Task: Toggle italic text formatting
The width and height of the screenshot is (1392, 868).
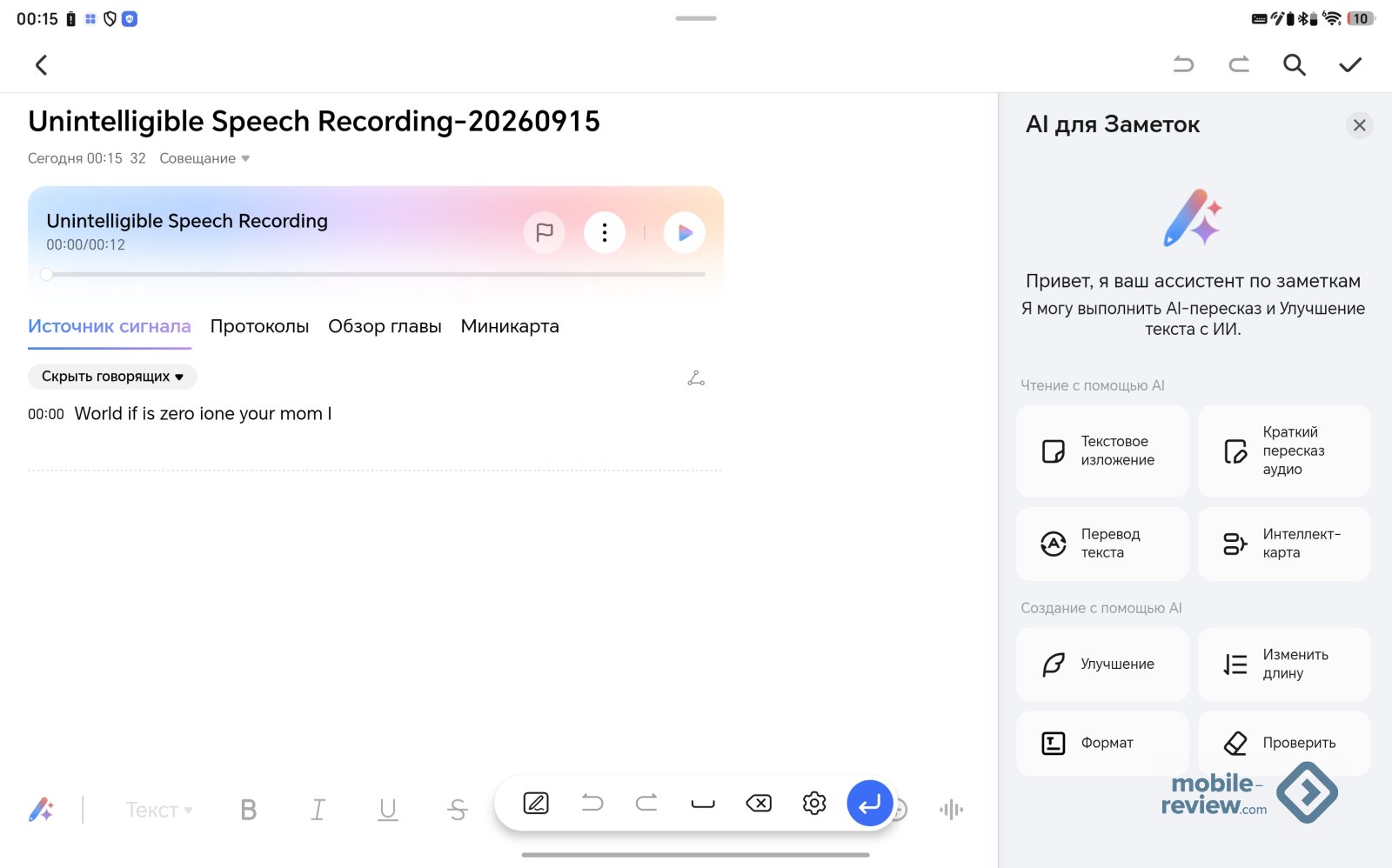Action: pyautogui.click(x=318, y=810)
